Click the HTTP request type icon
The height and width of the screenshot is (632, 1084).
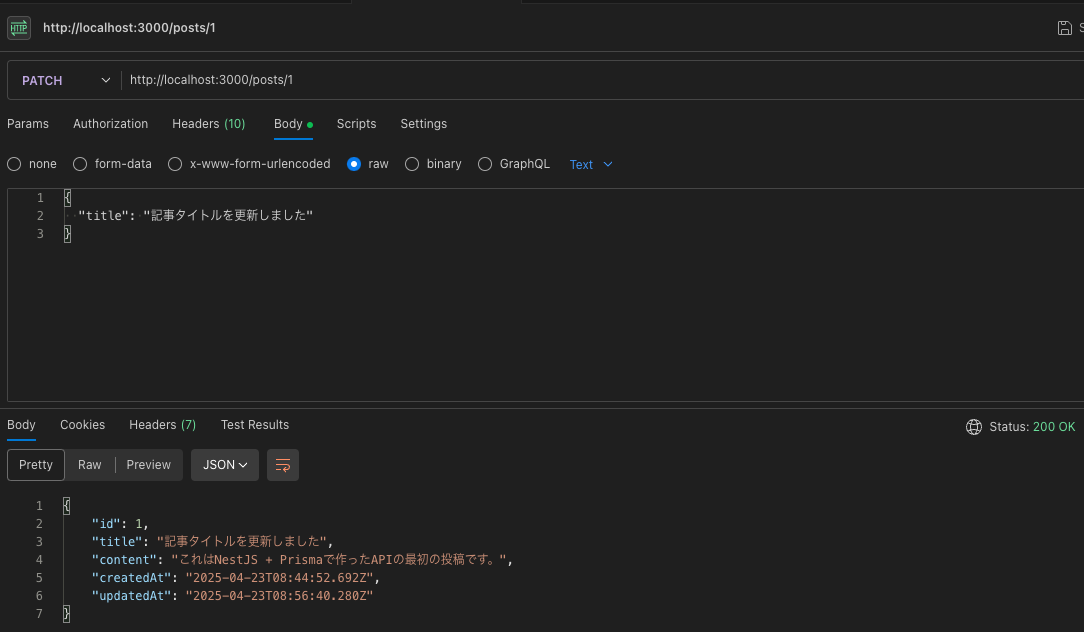click(x=19, y=28)
